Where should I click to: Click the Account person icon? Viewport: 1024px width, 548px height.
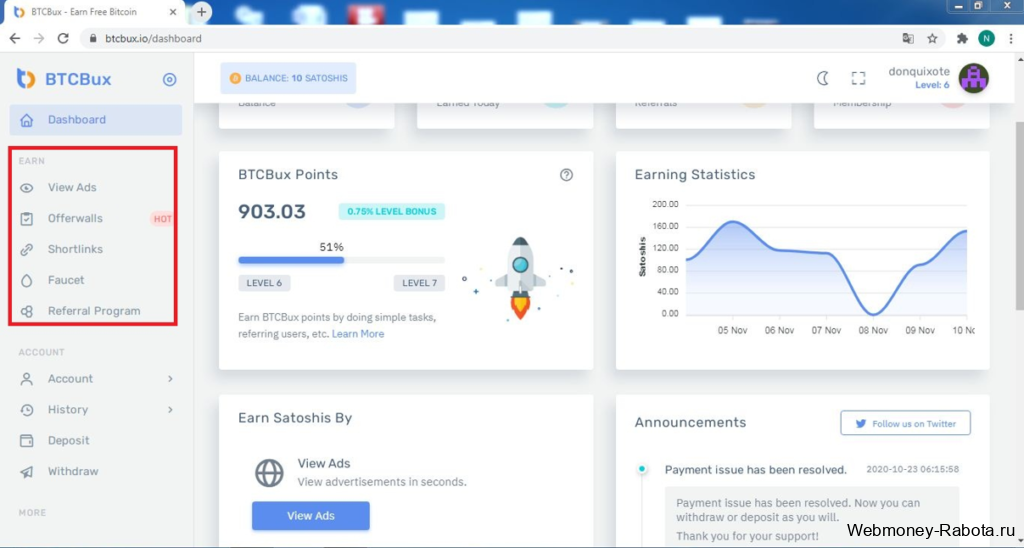tap(26, 379)
